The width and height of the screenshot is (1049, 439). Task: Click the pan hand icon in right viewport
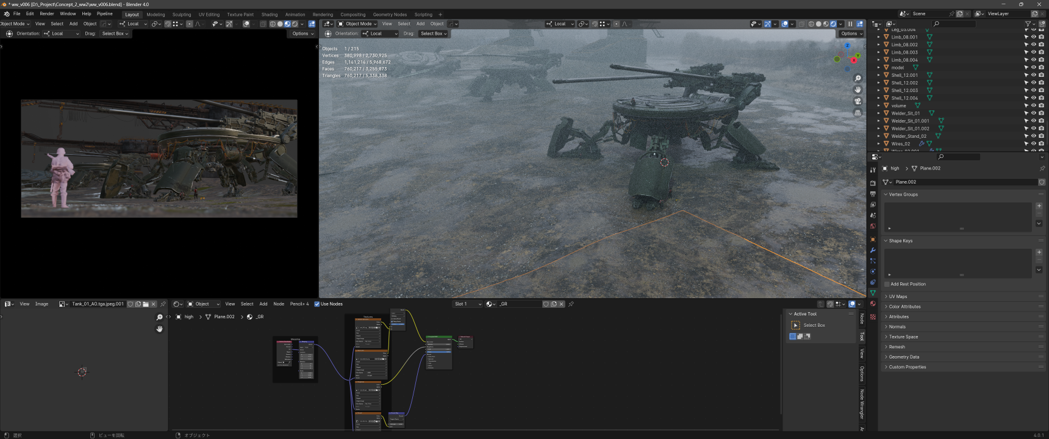[858, 90]
